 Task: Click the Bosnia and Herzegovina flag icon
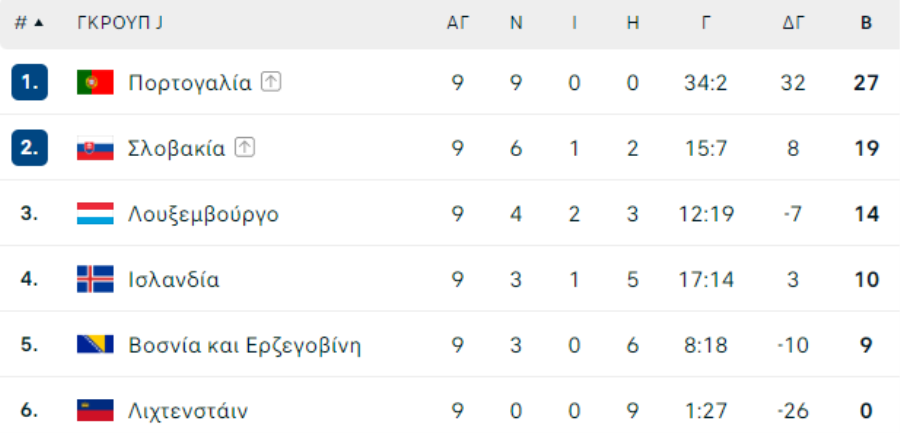[x=95, y=345]
